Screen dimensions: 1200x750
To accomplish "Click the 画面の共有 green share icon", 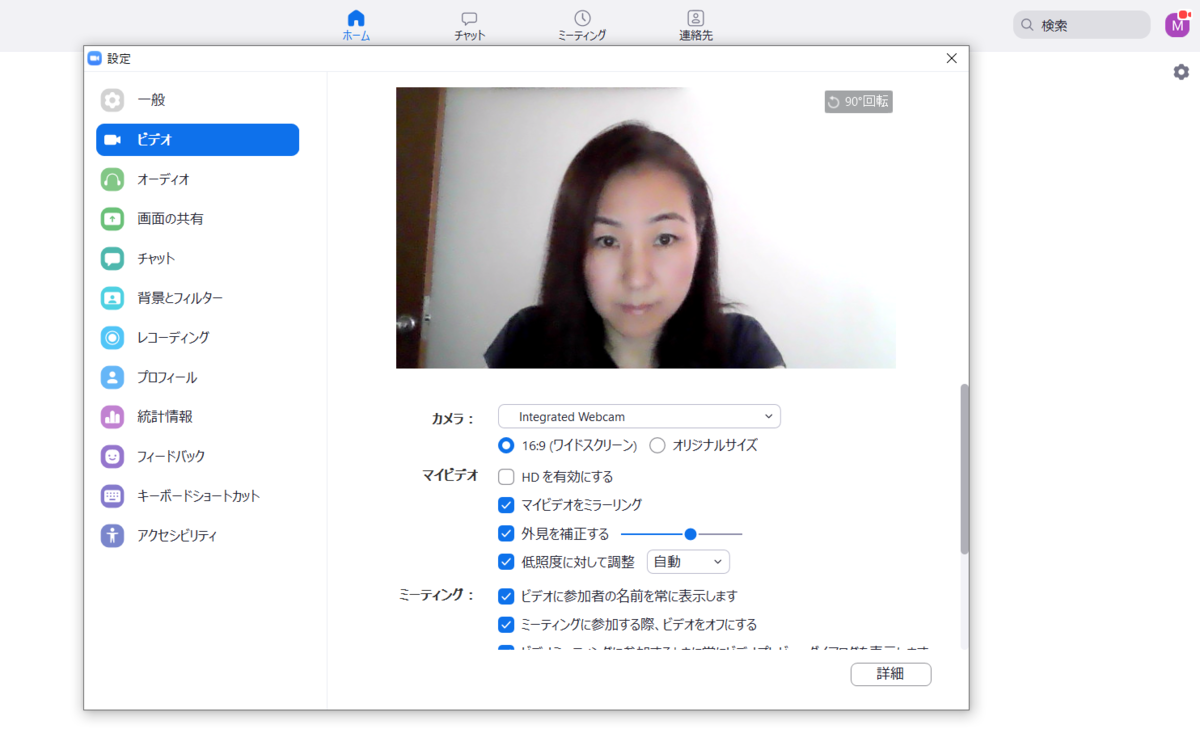I will click(x=112, y=219).
